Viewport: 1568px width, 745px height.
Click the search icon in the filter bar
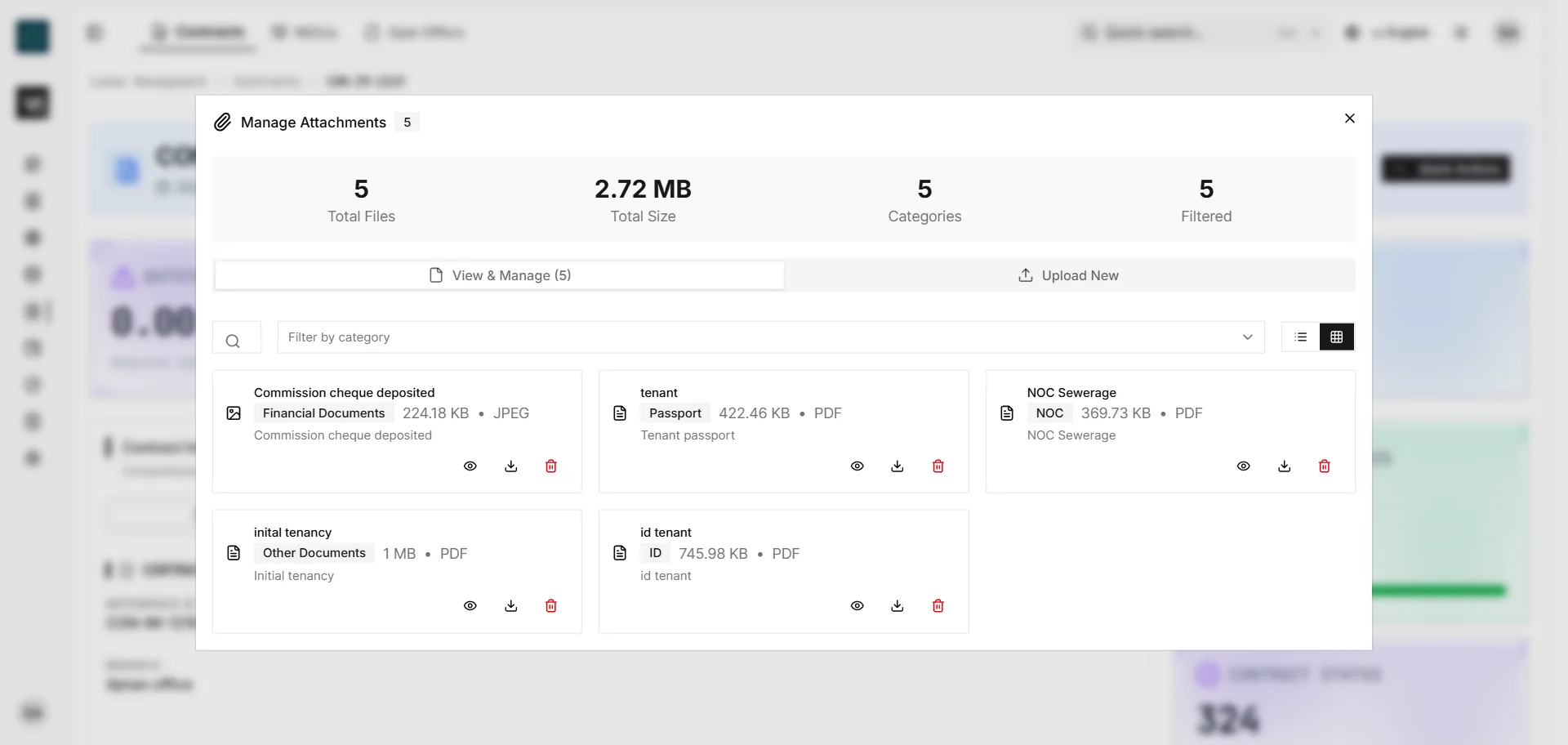[234, 341]
